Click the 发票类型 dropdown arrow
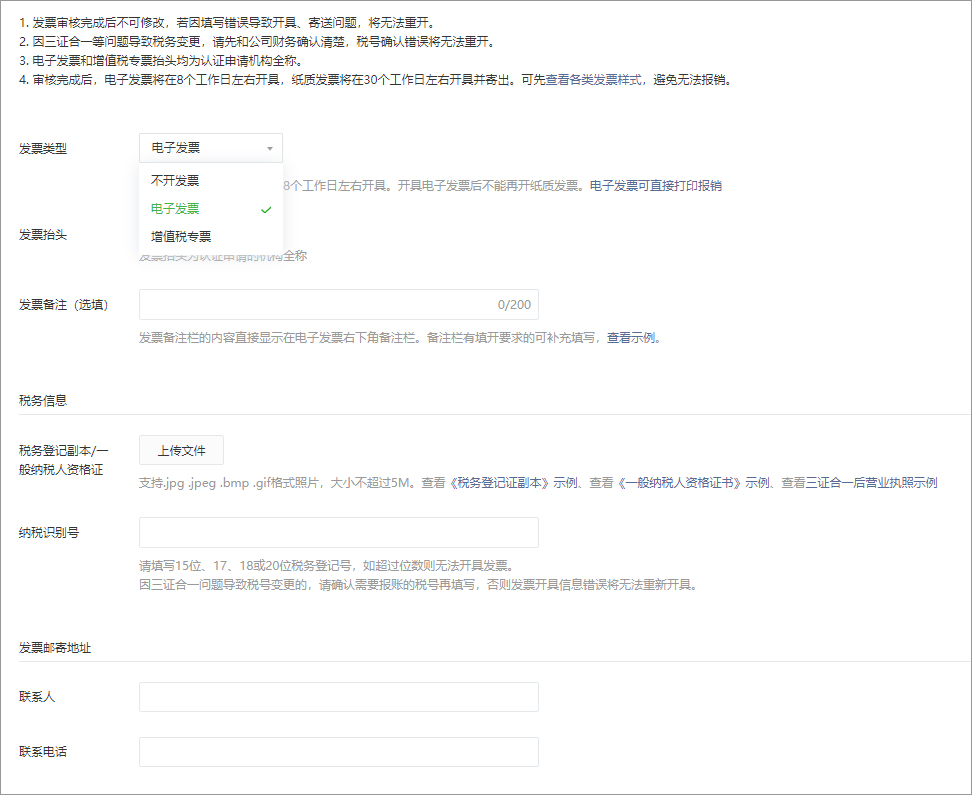Screen dimensions: 972x795 click(x=269, y=149)
